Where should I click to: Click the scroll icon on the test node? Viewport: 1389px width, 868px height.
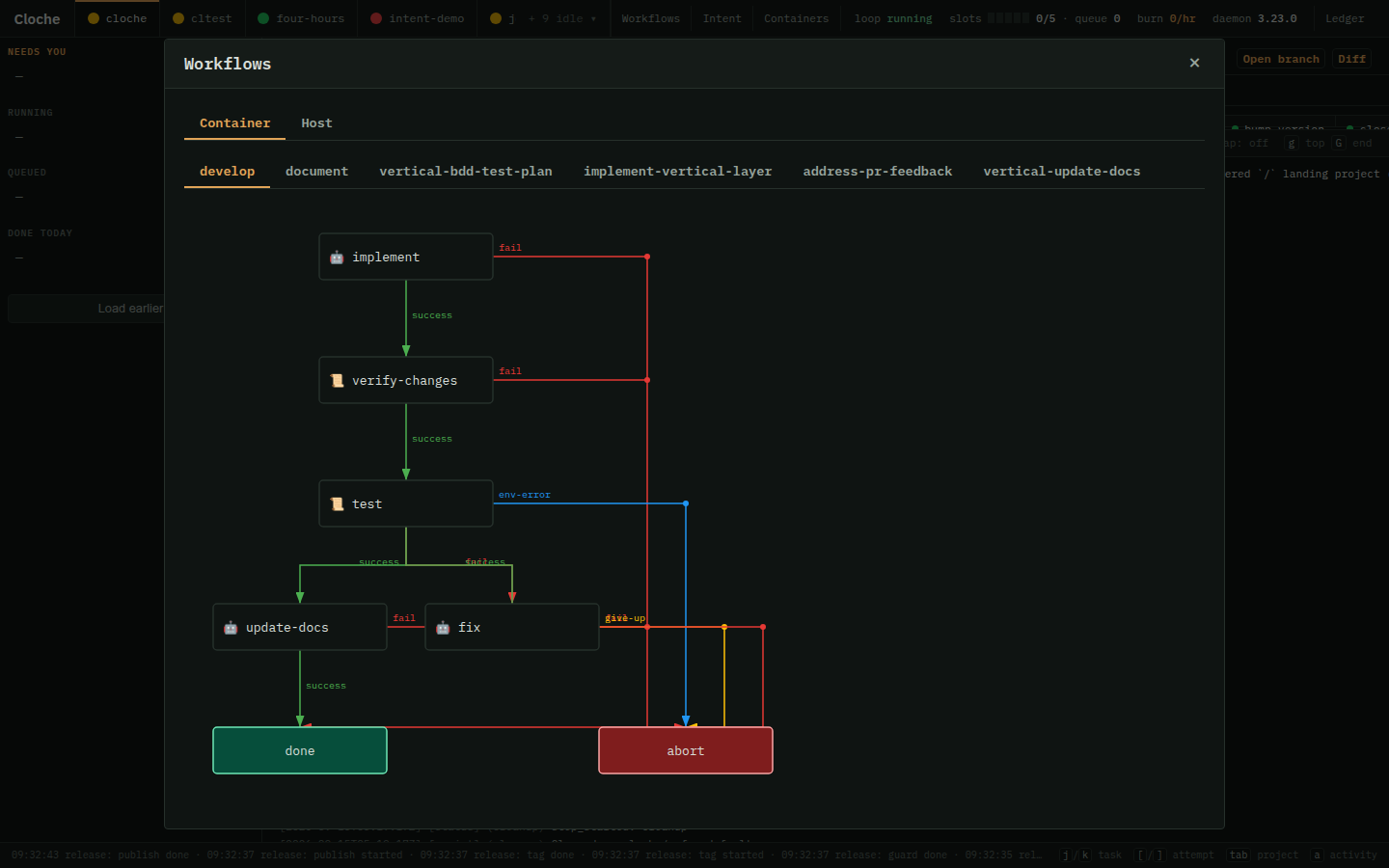pyautogui.click(x=337, y=504)
